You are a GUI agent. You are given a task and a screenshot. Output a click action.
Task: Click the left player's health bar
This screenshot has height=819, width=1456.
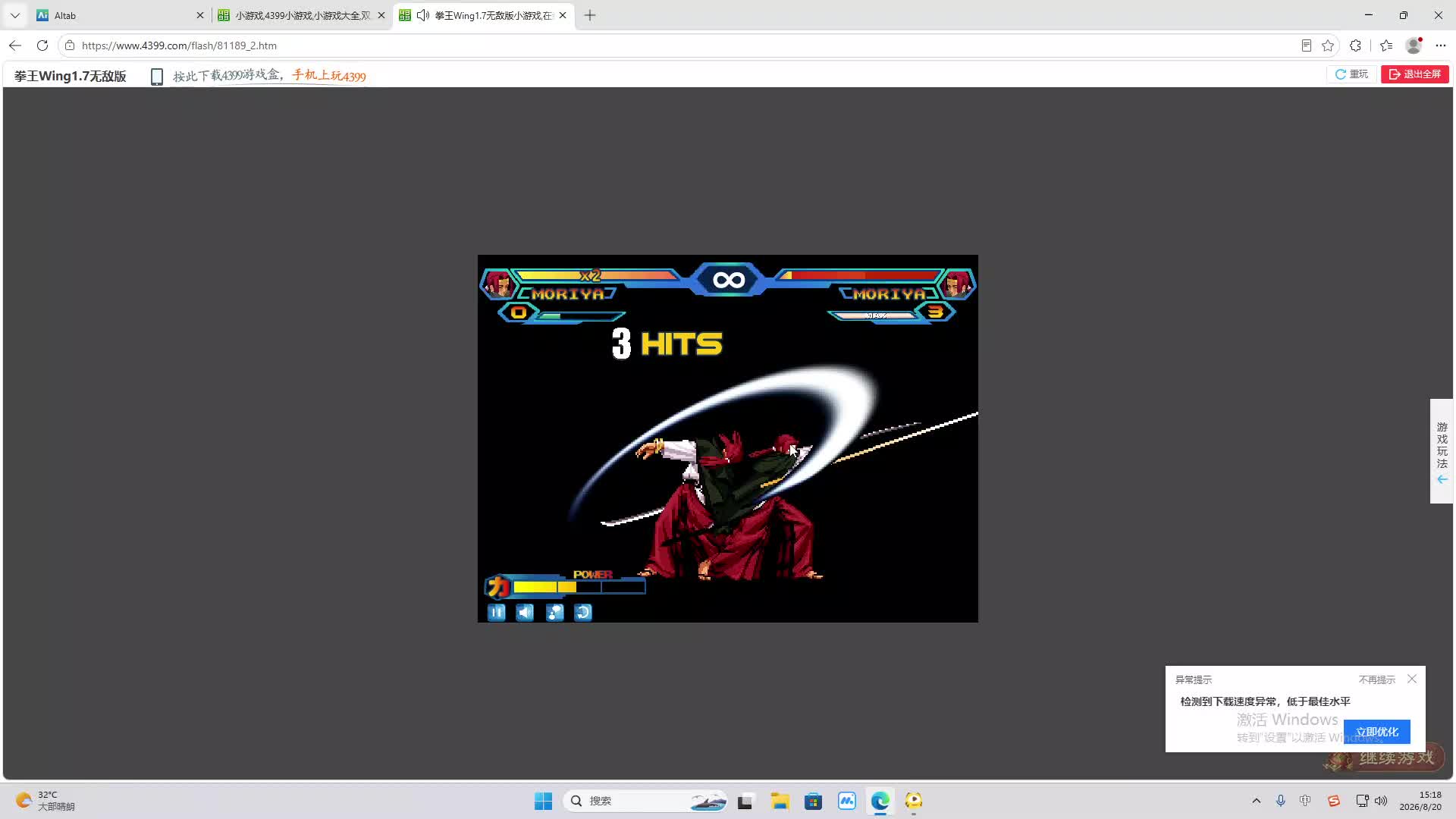pos(597,275)
